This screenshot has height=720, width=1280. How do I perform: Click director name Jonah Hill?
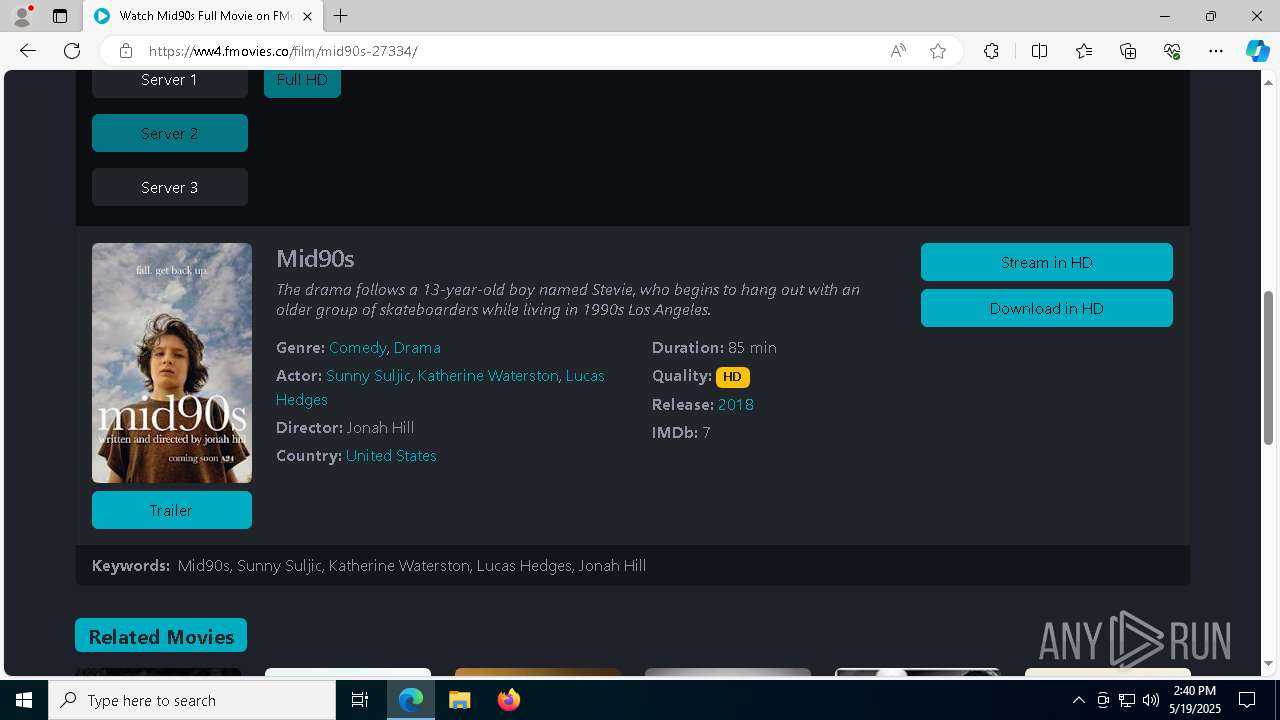pos(380,428)
